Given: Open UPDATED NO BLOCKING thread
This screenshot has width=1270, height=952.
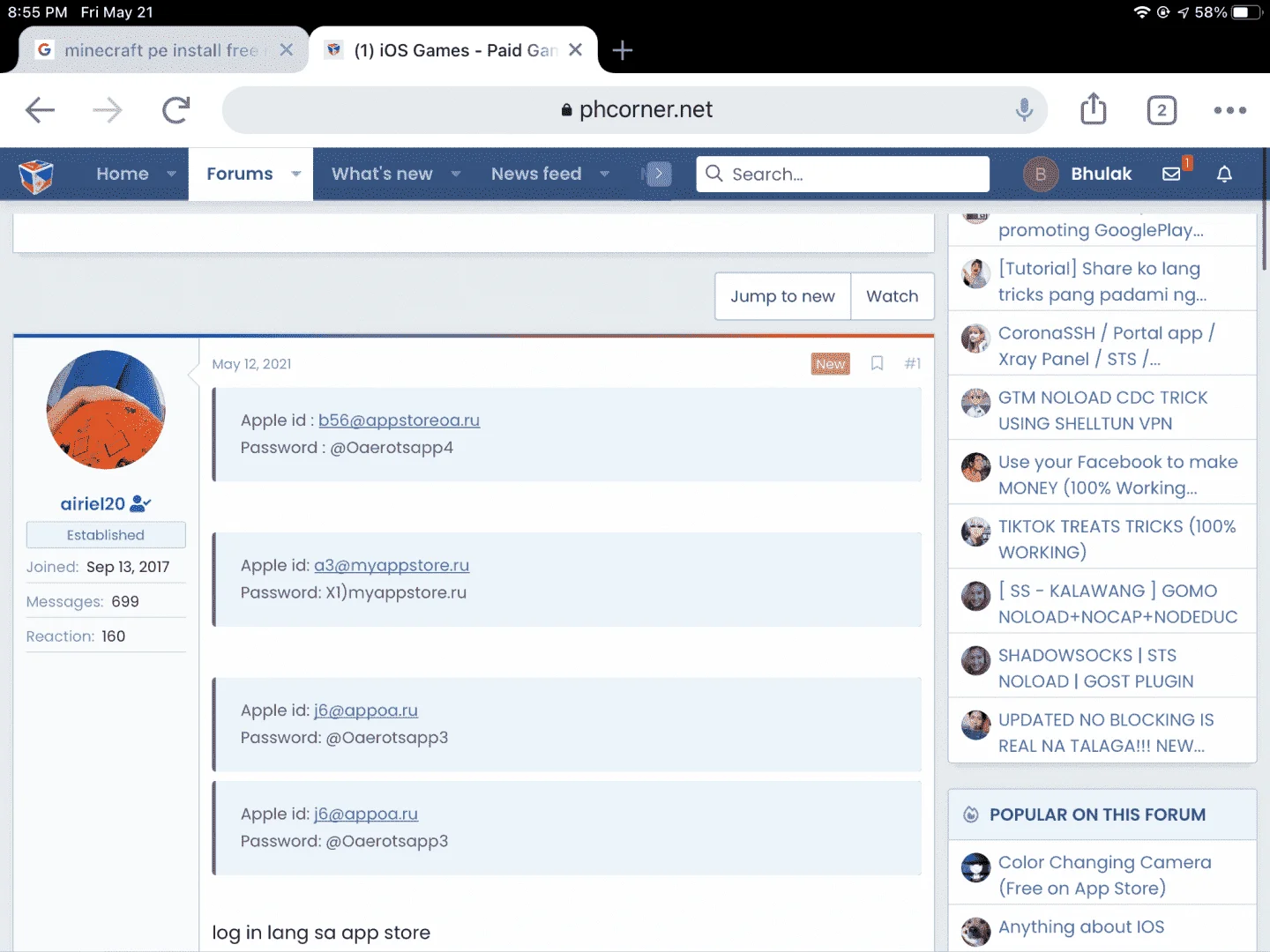Looking at the screenshot, I should click(1106, 733).
